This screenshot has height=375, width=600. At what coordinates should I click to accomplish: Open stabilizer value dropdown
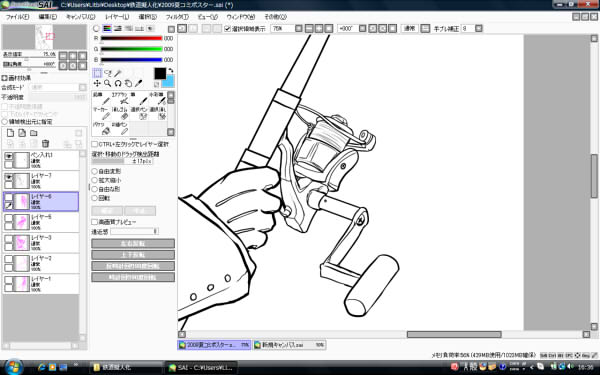point(479,28)
